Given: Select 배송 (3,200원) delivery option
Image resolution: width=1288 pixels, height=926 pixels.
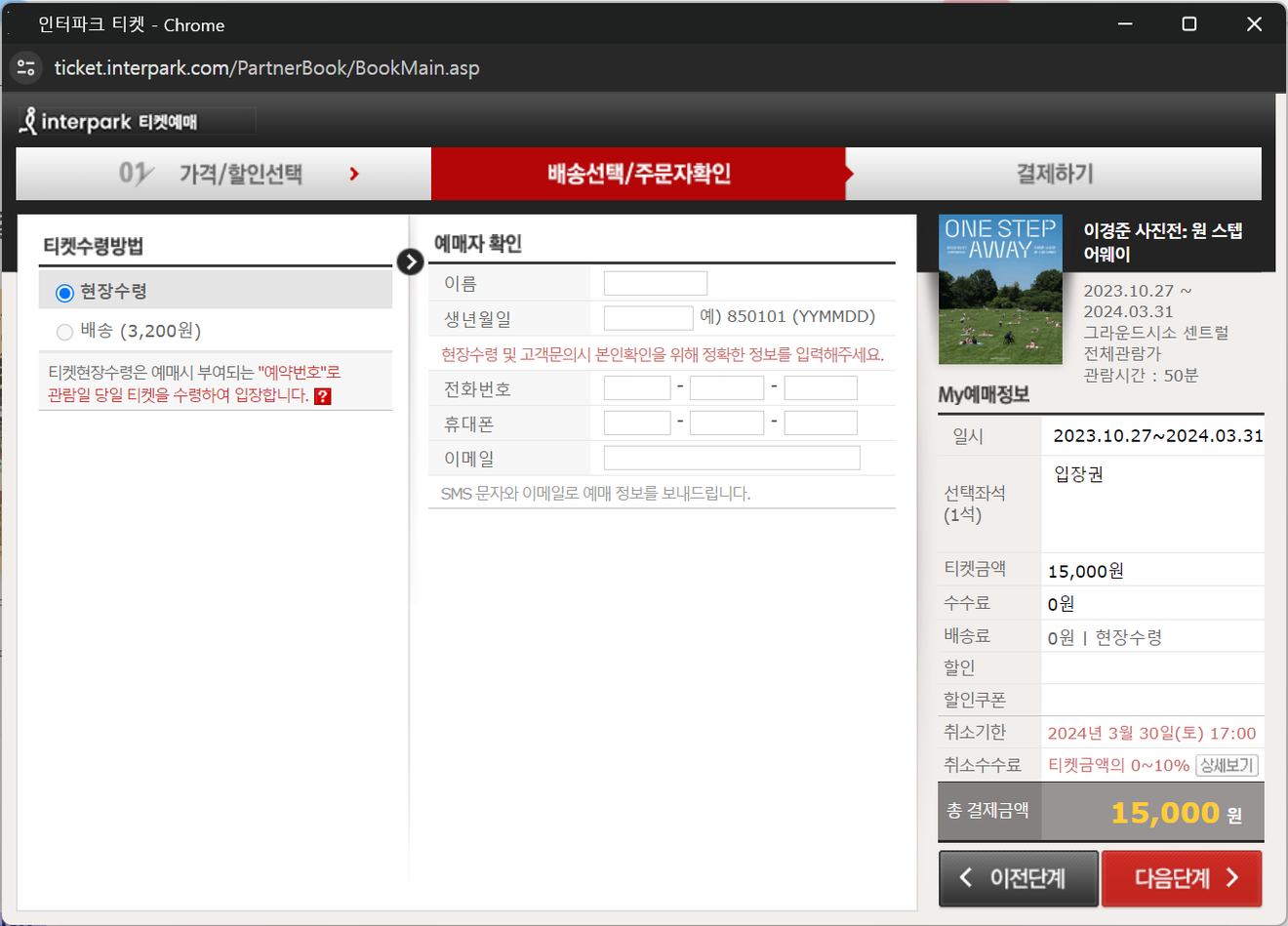Looking at the screenshot, I should coord(65,332).
